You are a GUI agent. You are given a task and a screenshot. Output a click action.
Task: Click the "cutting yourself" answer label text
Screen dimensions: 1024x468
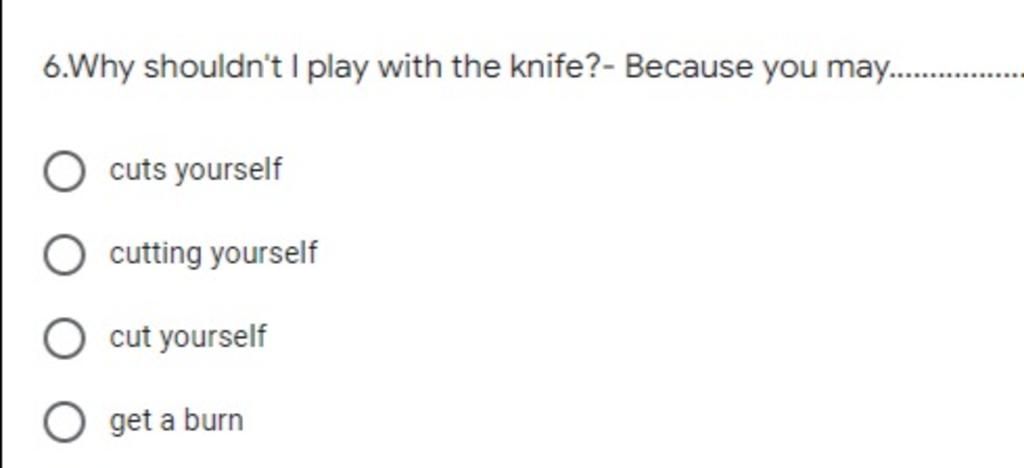click(x=214, y=253)
